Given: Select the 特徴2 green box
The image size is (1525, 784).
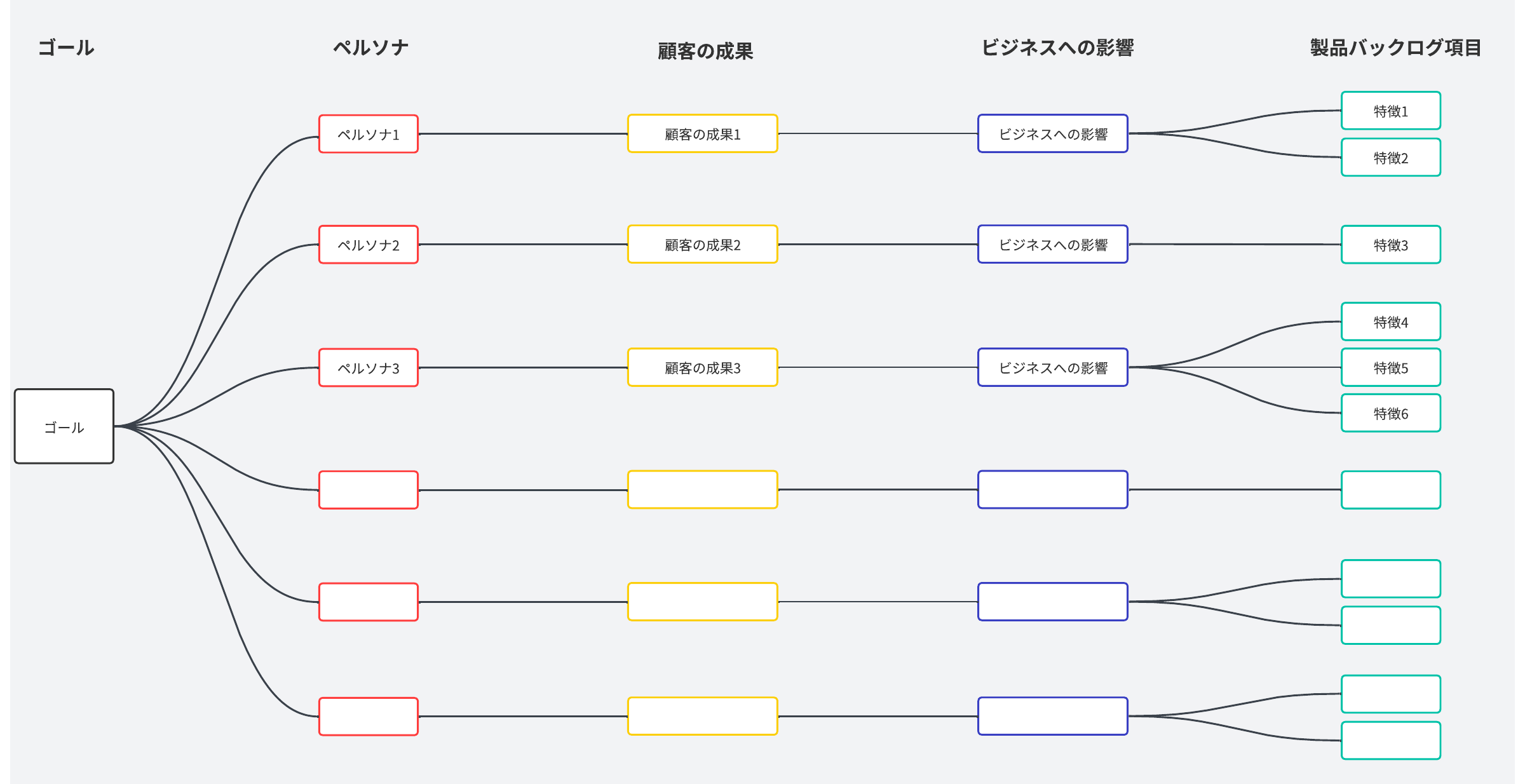Looking at the screenshot, I should (x=1391, y=158).
